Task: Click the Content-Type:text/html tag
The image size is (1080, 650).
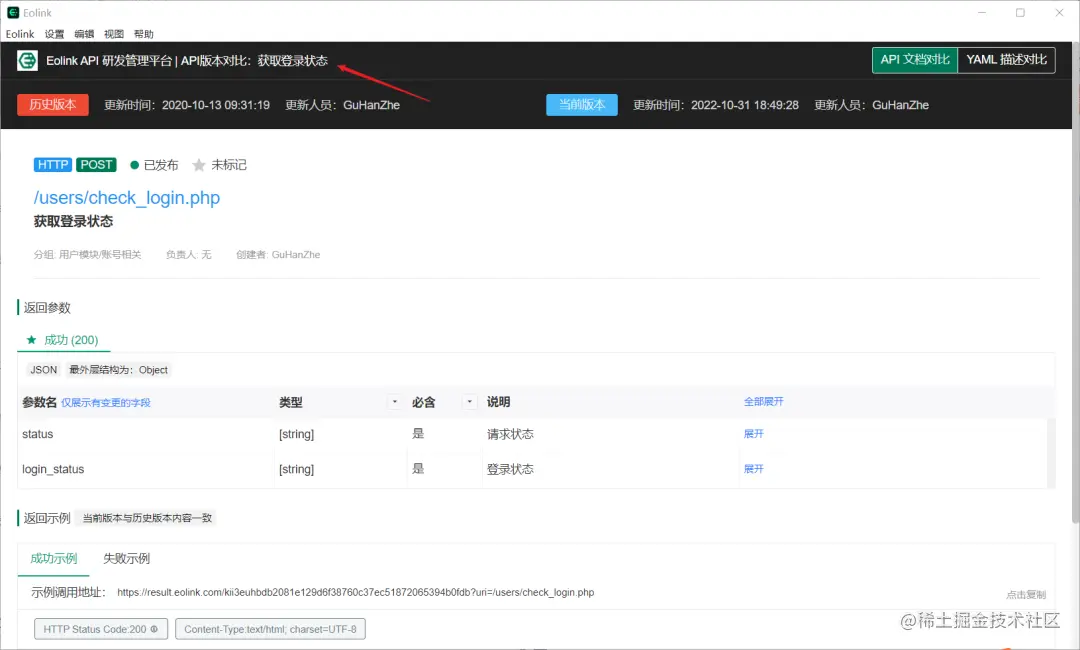Action: pos(271,629)
